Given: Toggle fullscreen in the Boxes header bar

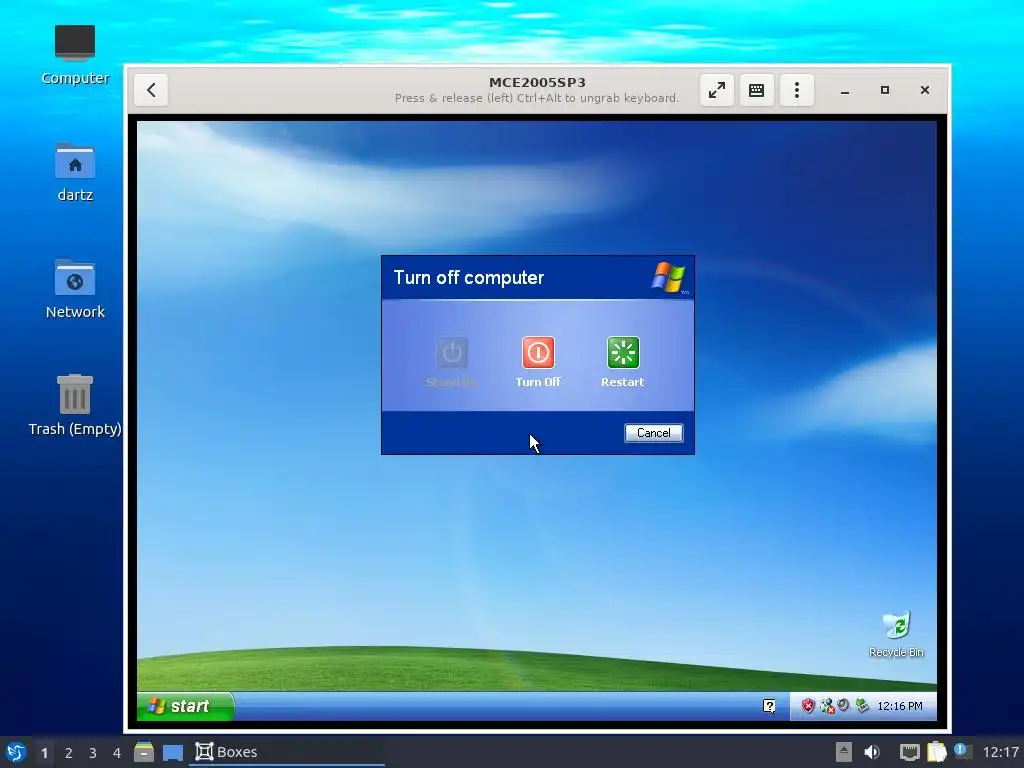Looking at the screenshot, I should [716, 90].
